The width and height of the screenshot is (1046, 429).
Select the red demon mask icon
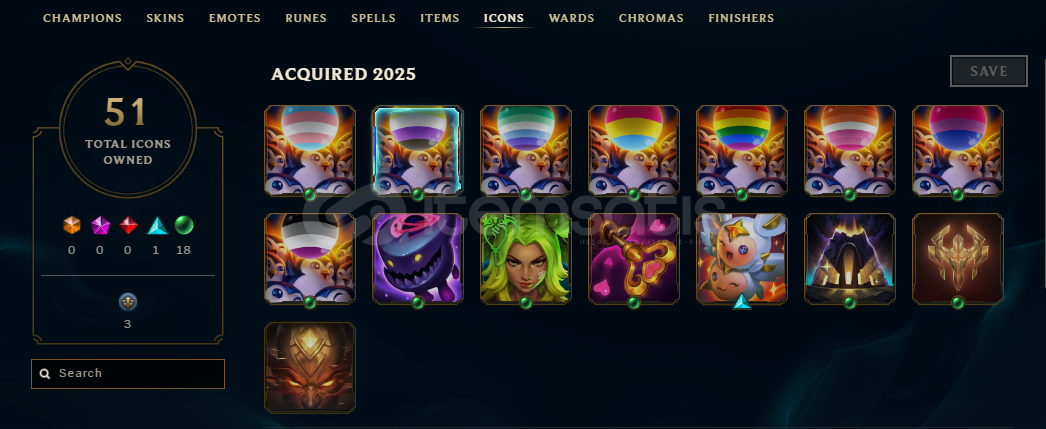click(310, 368)
